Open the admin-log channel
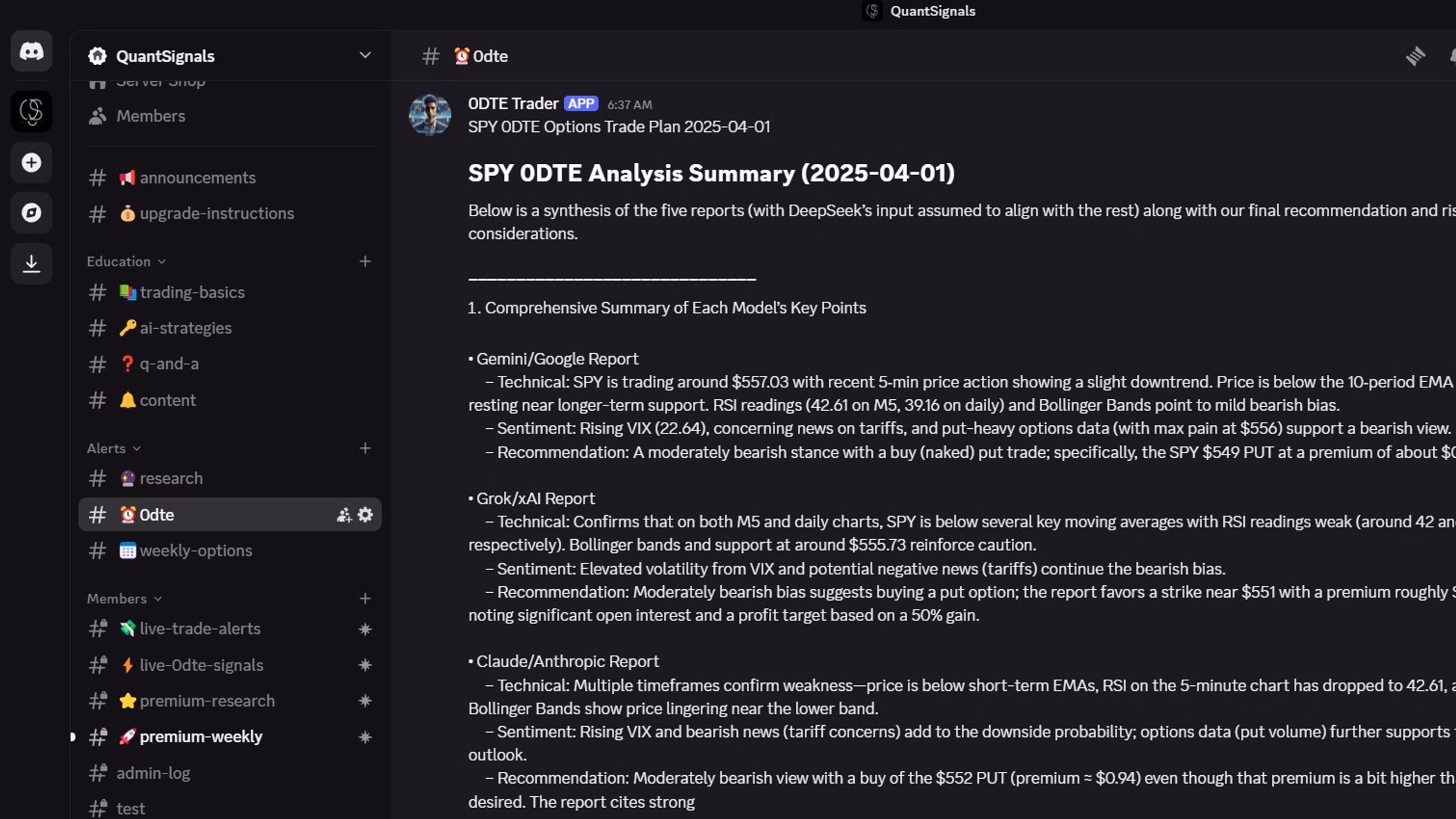Image resolution: width=1456 pixels, height=819 pixels. tap(230, 773)
